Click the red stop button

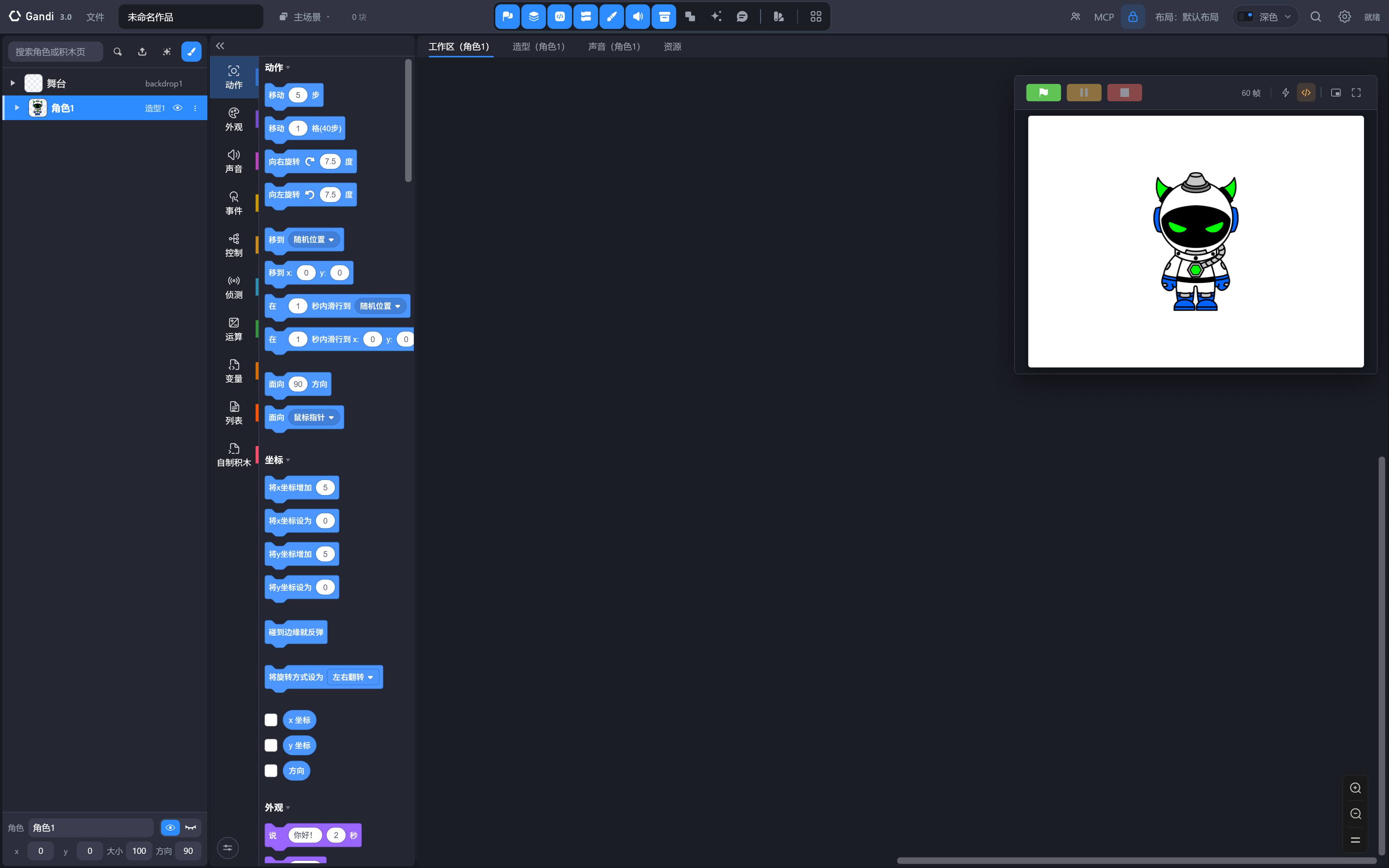click(1124, 93)
